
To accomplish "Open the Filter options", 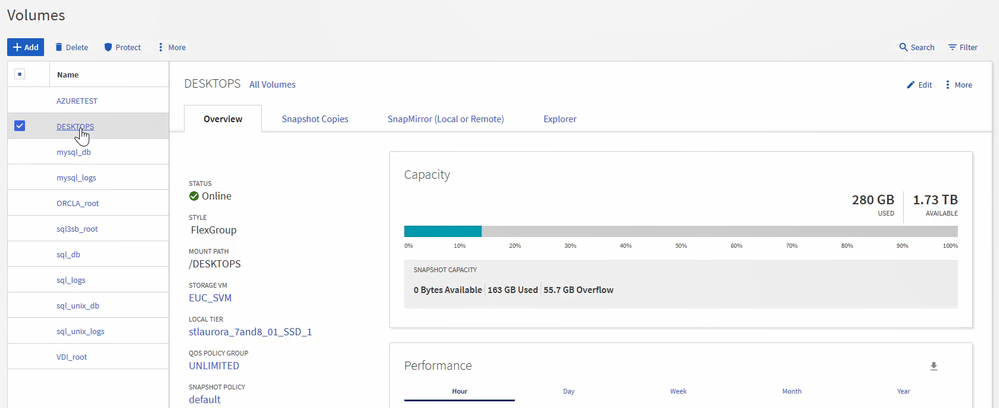I will click(953, 47).
